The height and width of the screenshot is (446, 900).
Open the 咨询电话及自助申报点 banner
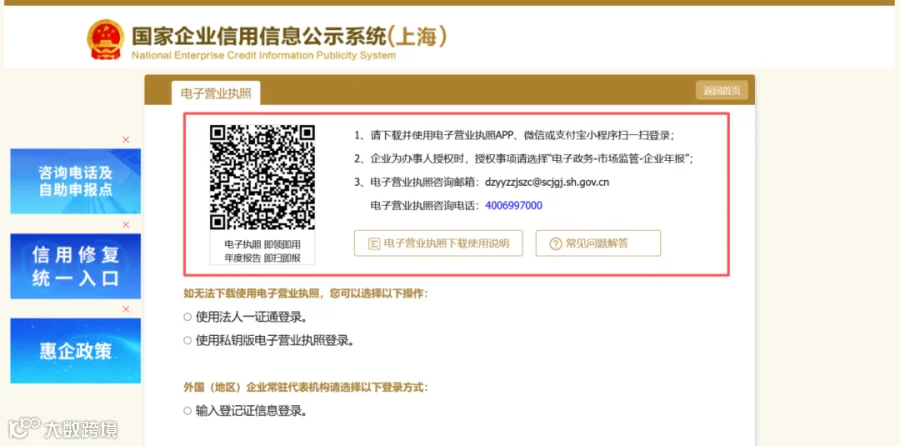coord(75,181)
